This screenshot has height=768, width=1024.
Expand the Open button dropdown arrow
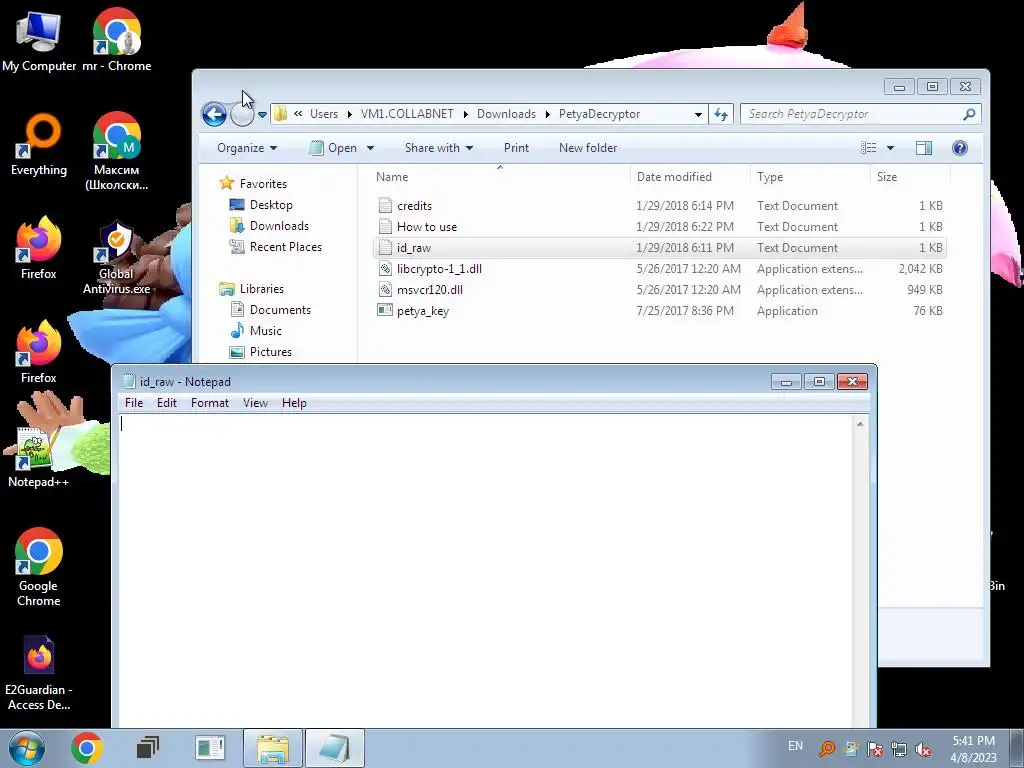[370, 148]
